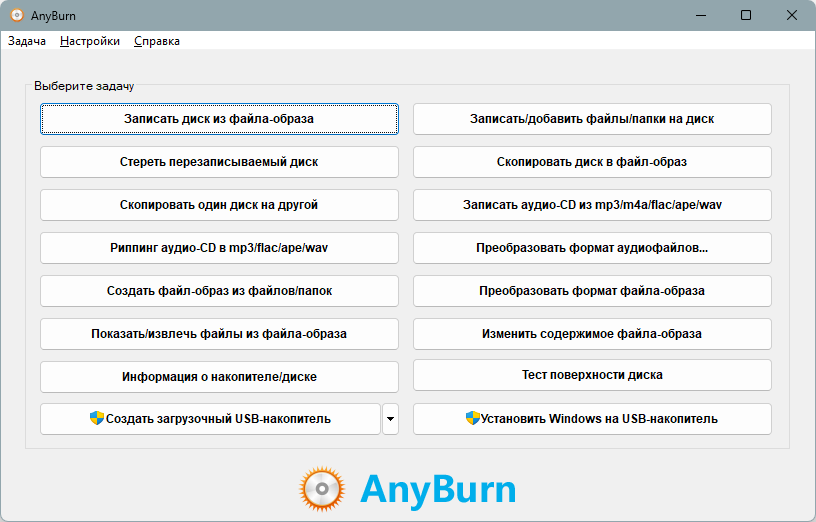The height and width of the screenshot is (522, 816).
Task: Open Преобразовать формат аудиофайлов
Action: click(x=592, y=248)
